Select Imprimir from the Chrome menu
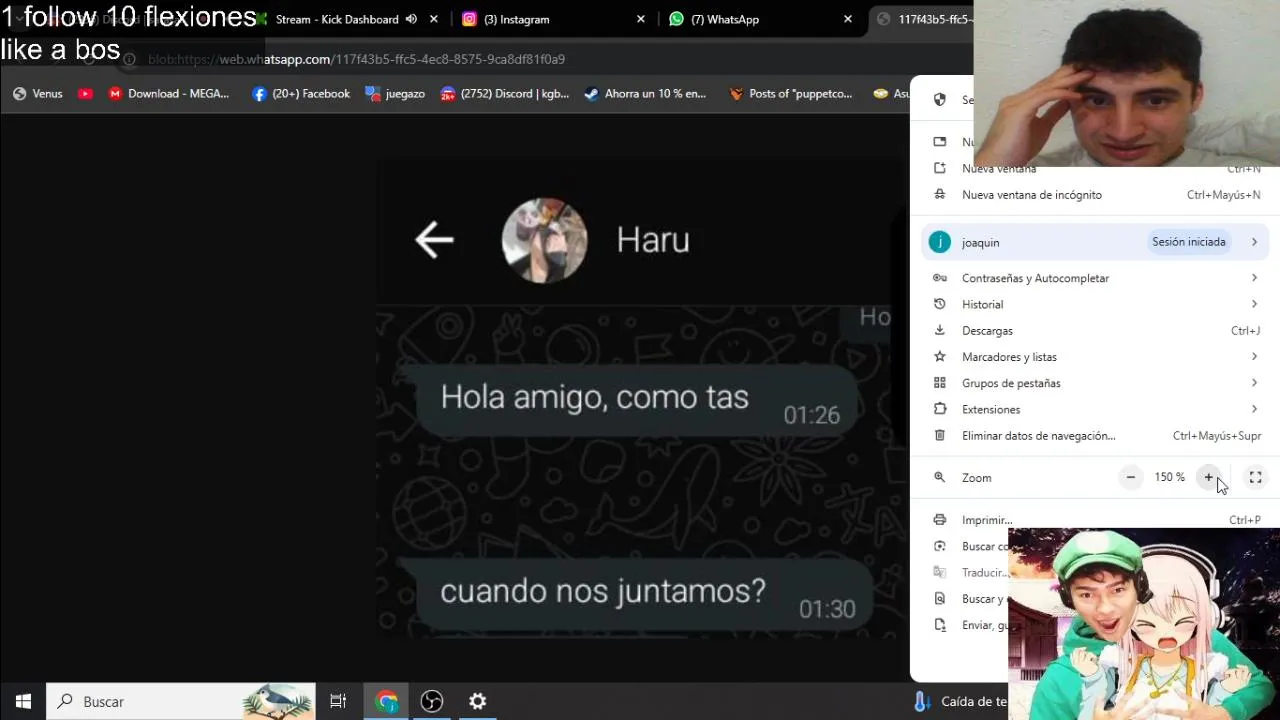 [x=1096, y=520]
